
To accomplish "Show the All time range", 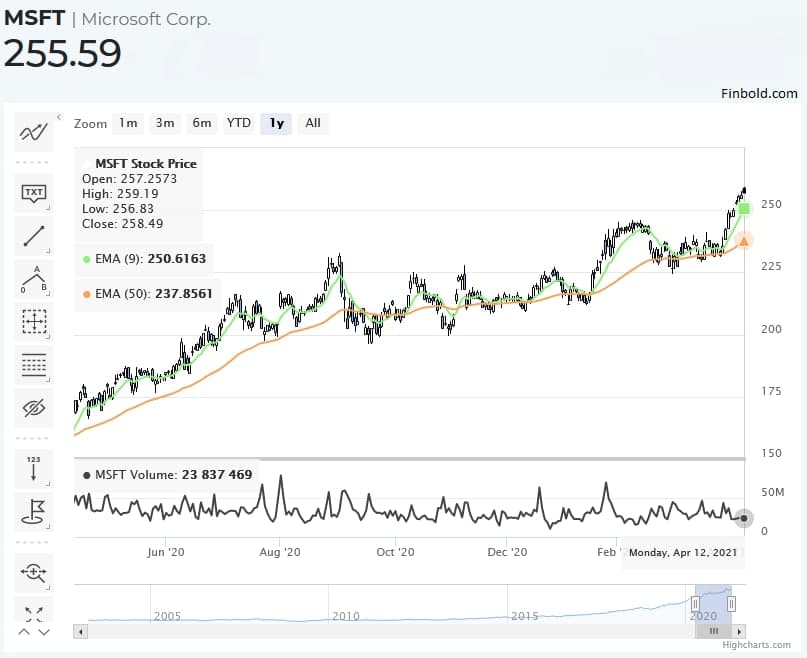I will pyautogui.click(x=313, y=124).
